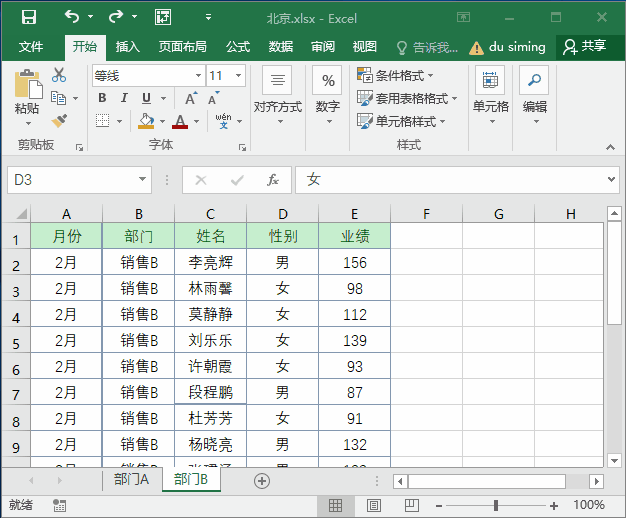Open the Quick Access Toolbar customize arrow
Viewport: 626px width, 518px height.
tap(208, 17)
